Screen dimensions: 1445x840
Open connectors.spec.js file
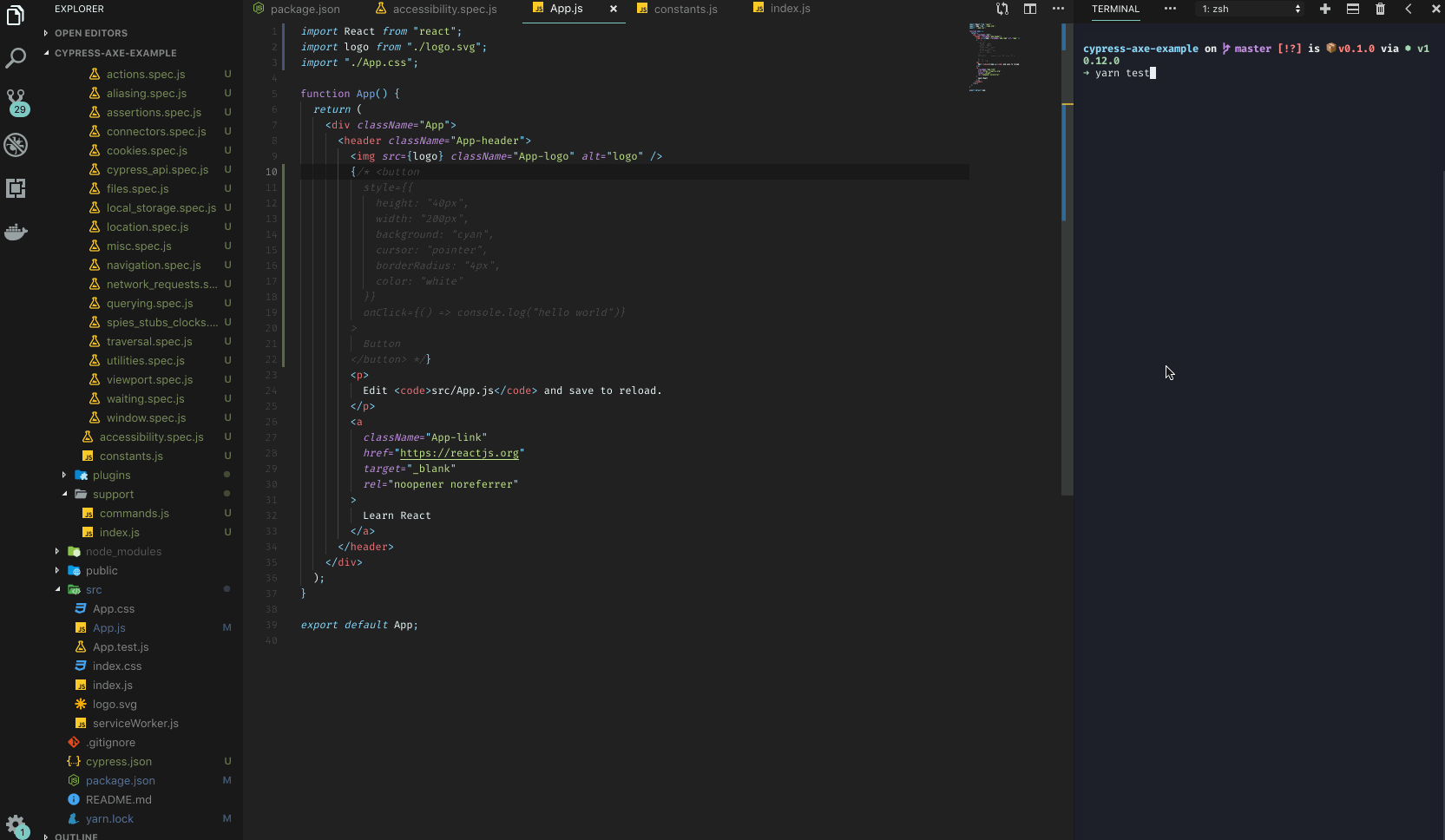point(156,132)
